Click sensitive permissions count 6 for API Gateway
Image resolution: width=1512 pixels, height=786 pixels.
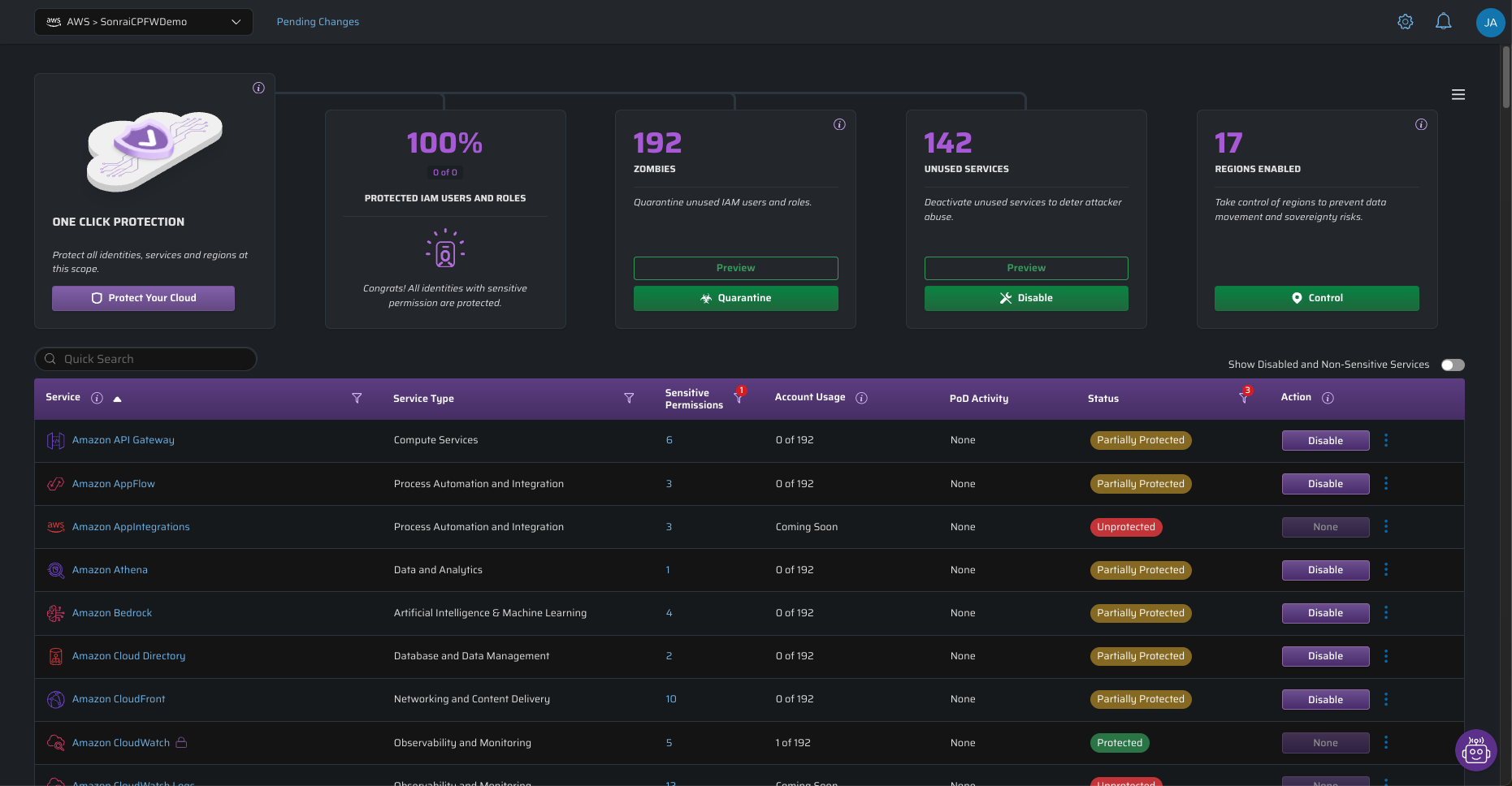[x=669, y=440]
